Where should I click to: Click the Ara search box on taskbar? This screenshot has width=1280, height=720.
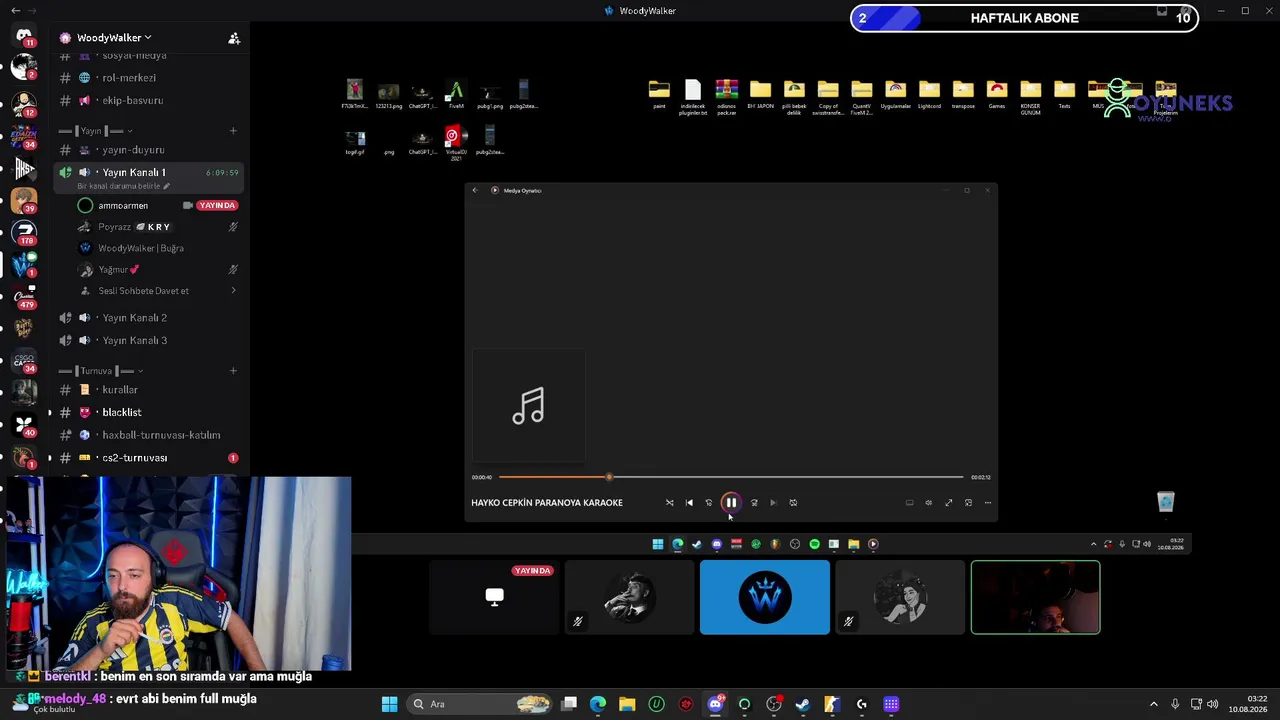pyautogui.click(x=480, y=704)
